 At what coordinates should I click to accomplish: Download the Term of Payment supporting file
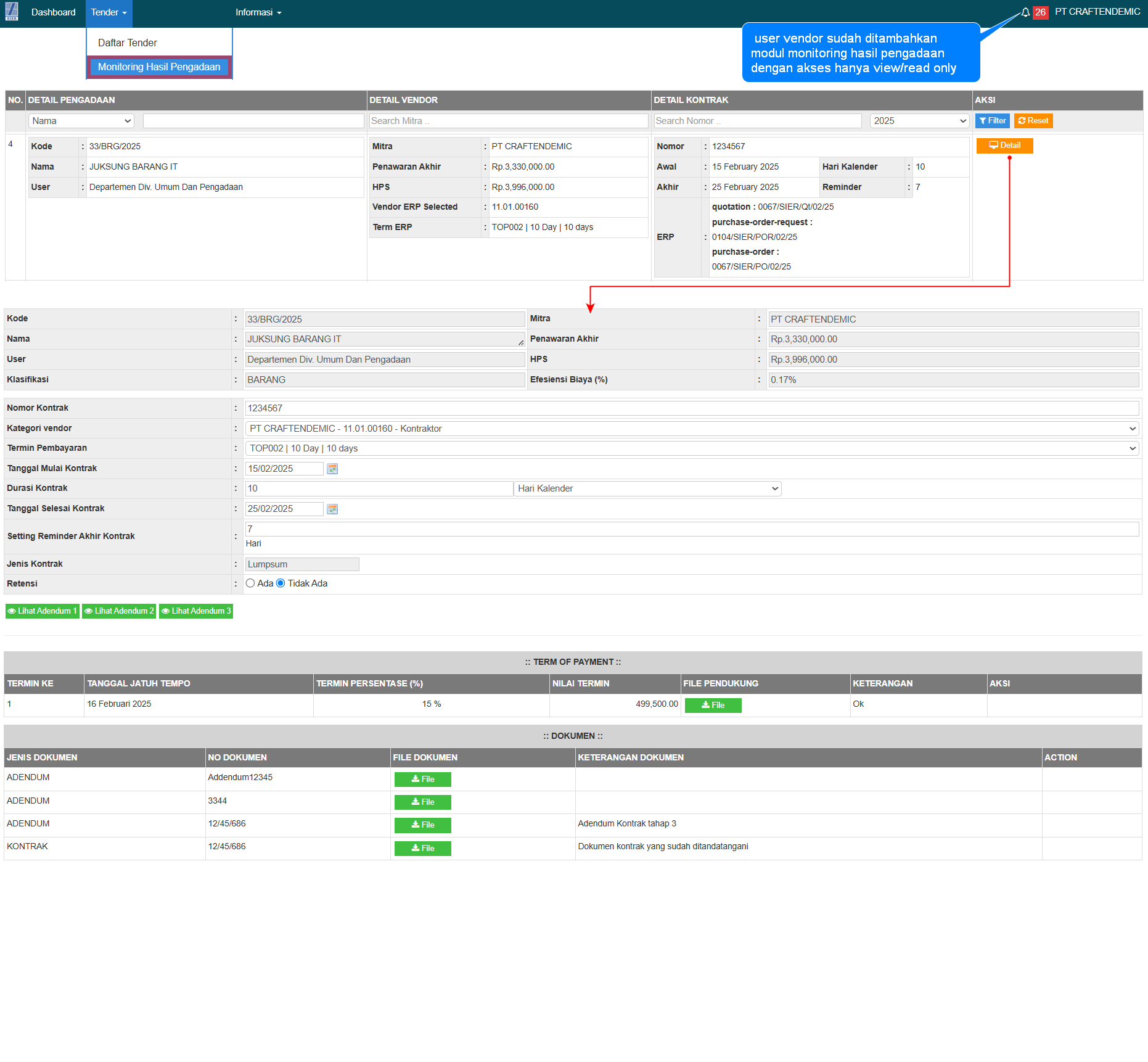coord(713,705)
